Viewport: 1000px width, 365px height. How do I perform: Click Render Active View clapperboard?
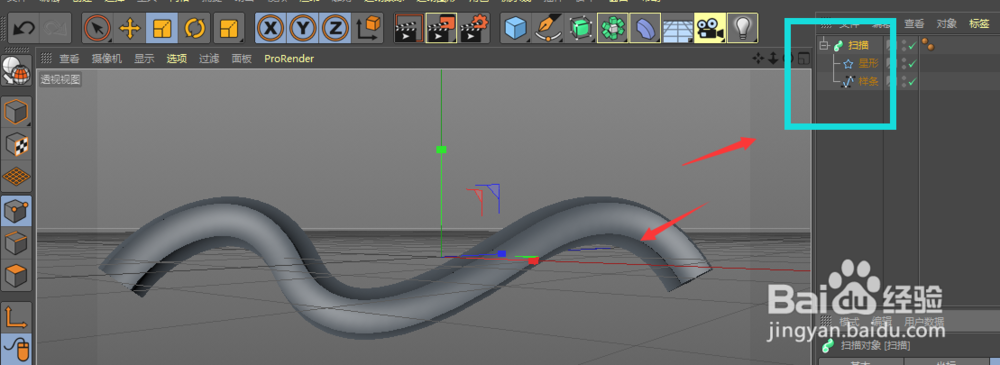408,28
